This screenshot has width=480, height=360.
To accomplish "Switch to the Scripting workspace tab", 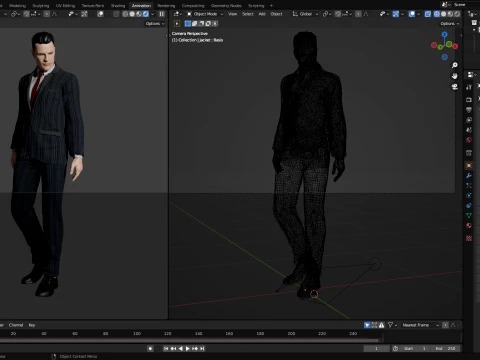I will coord(256,6).
